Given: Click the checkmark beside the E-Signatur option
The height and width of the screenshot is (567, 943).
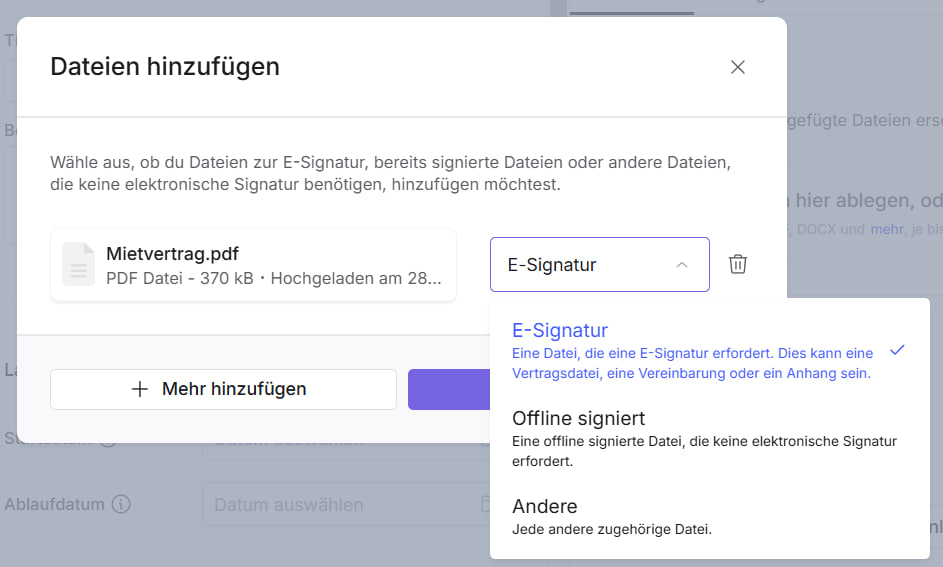Looking at the screenshot, I should [897, 350].
